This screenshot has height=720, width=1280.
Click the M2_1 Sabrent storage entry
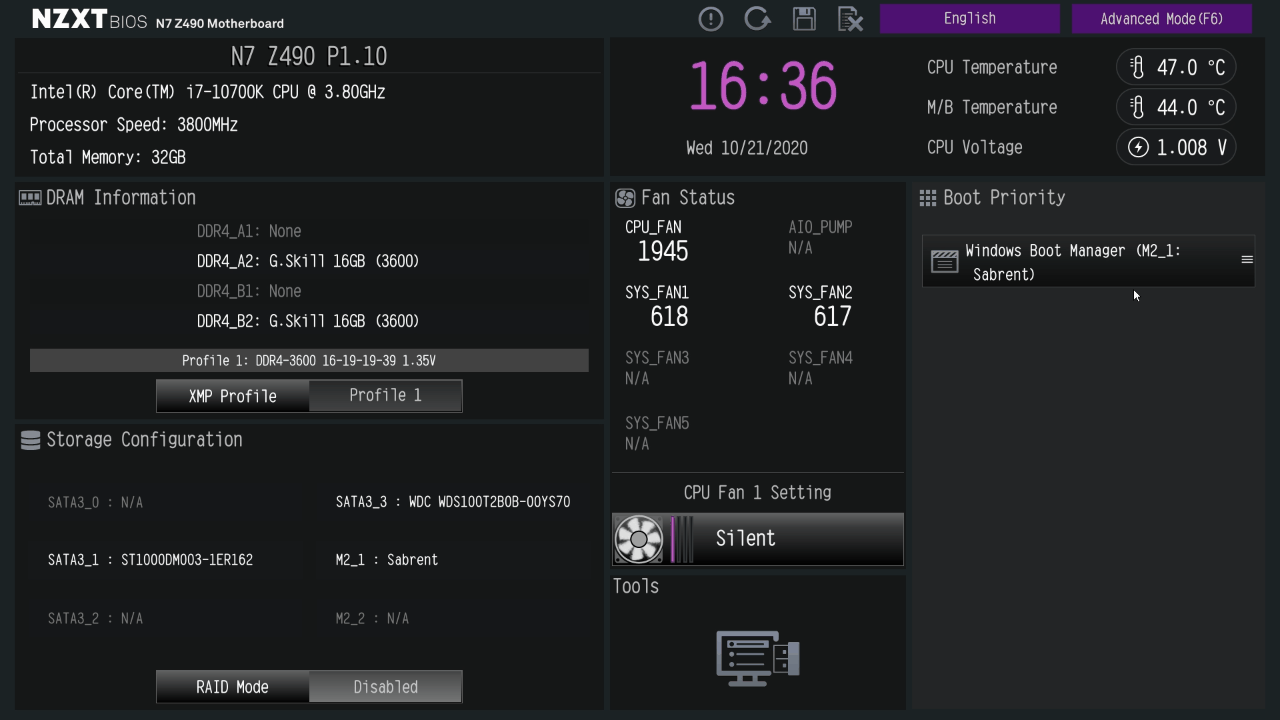387,560
